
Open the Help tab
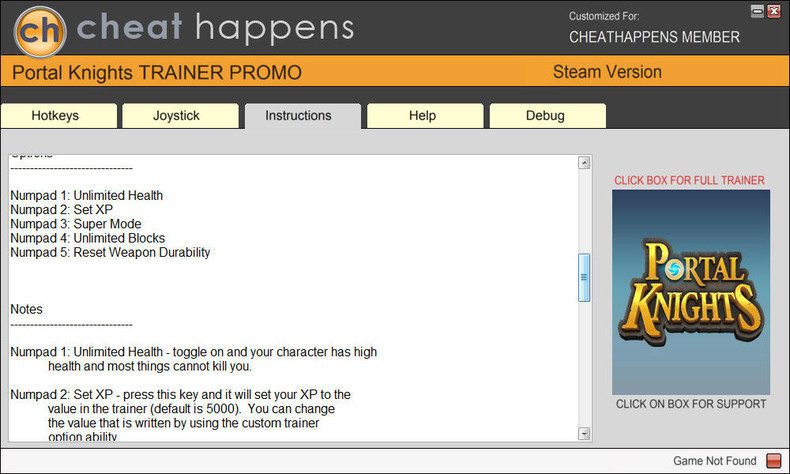tap(425, 116)
